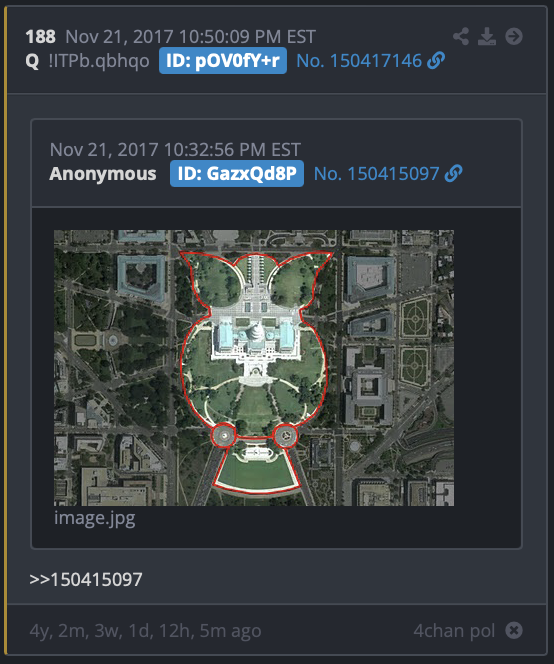Image resolution: width=554 pixels, height=664 pixels.
Task: Click post number 188
Action: tap(40, 37)
